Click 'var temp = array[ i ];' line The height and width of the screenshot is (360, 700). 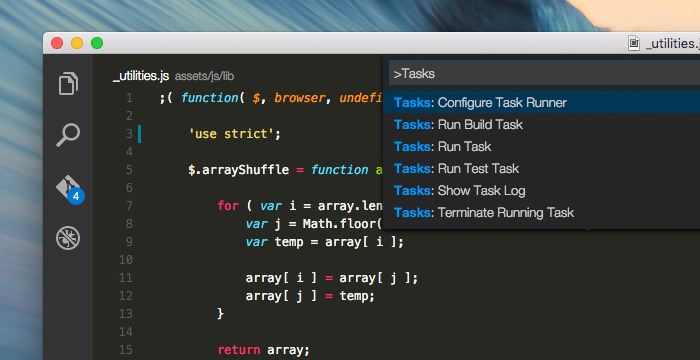pos(325,242)
